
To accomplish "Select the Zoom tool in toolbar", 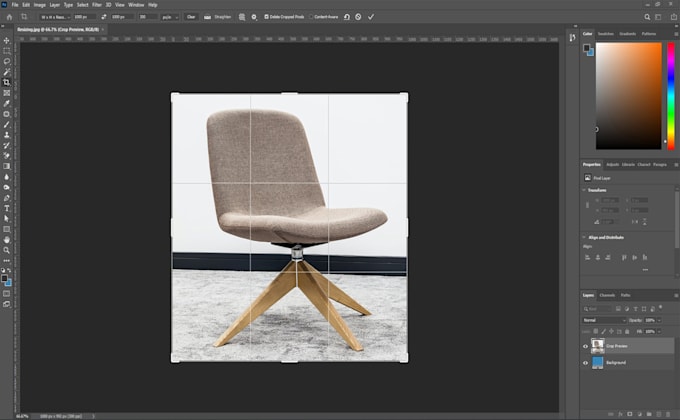I will tap(7, 250).
